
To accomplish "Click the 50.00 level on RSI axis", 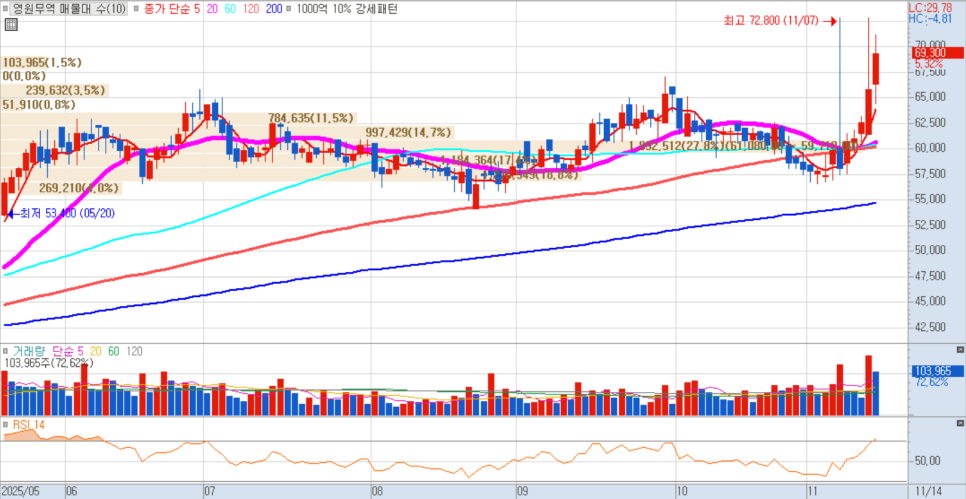I will 927,461.
